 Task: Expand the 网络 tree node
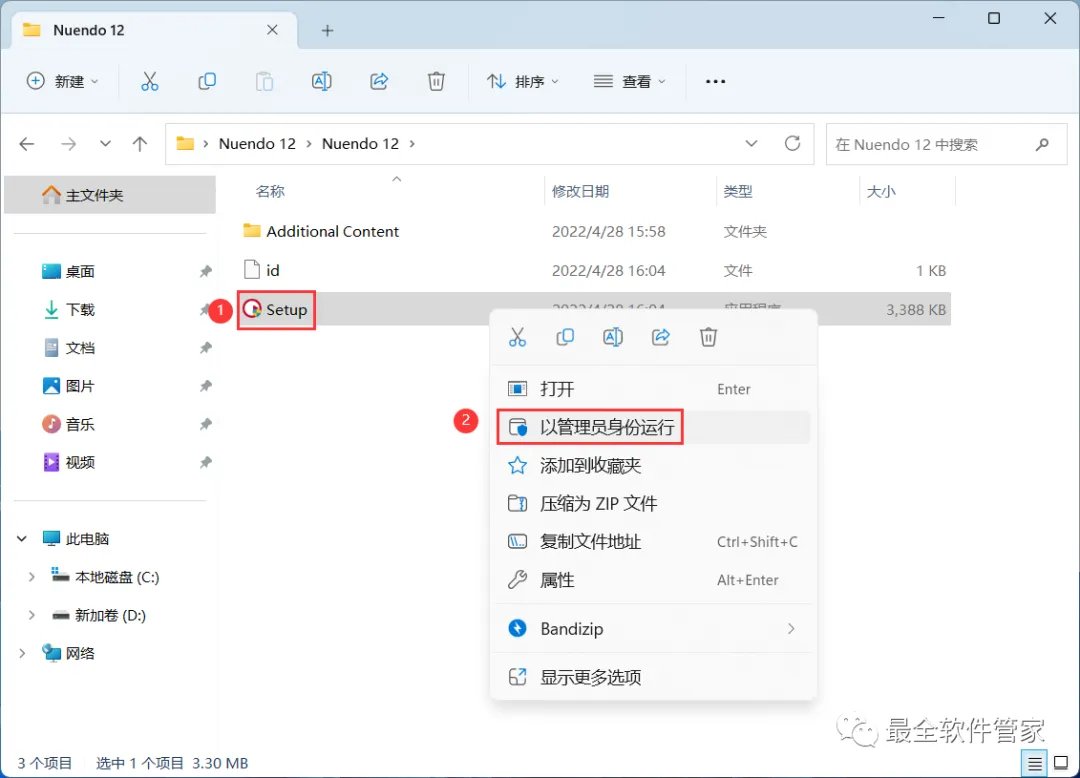[22, 653]
